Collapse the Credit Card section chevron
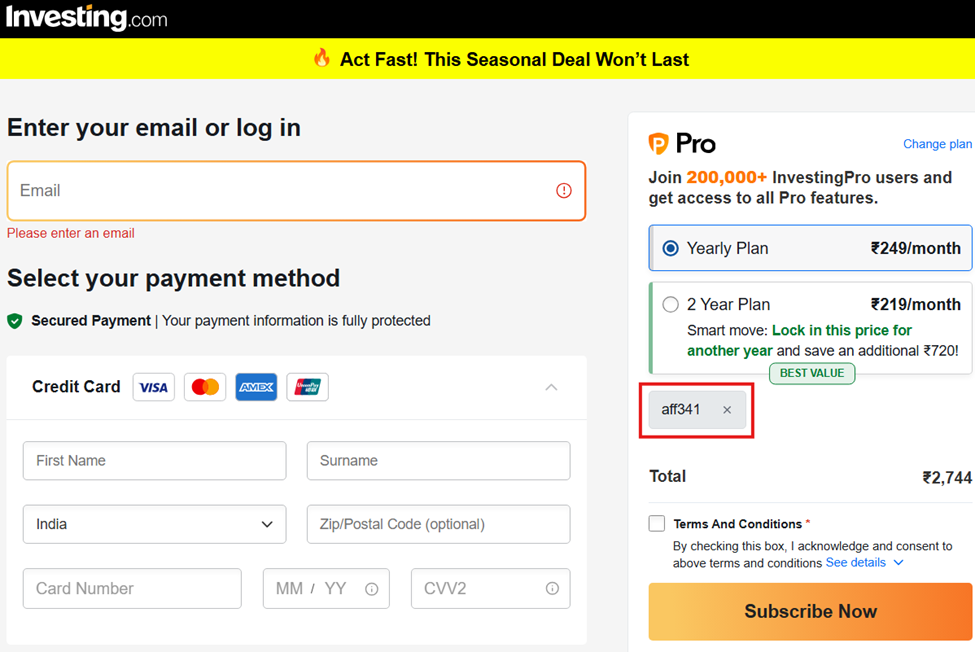This screenshot has width=975, height=652. (x=551, y=387)
